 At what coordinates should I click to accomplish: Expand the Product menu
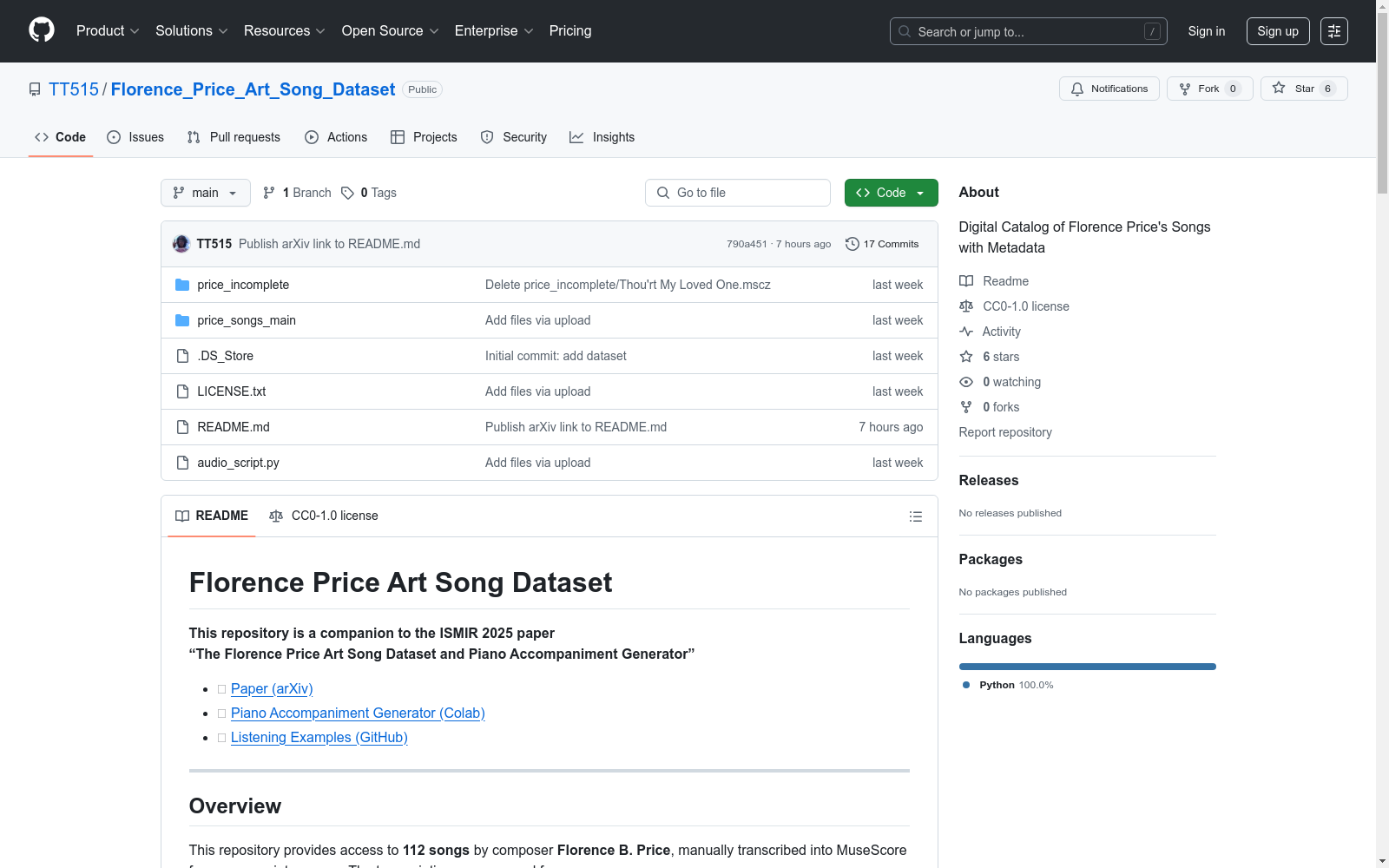click(x=108, y=30)
